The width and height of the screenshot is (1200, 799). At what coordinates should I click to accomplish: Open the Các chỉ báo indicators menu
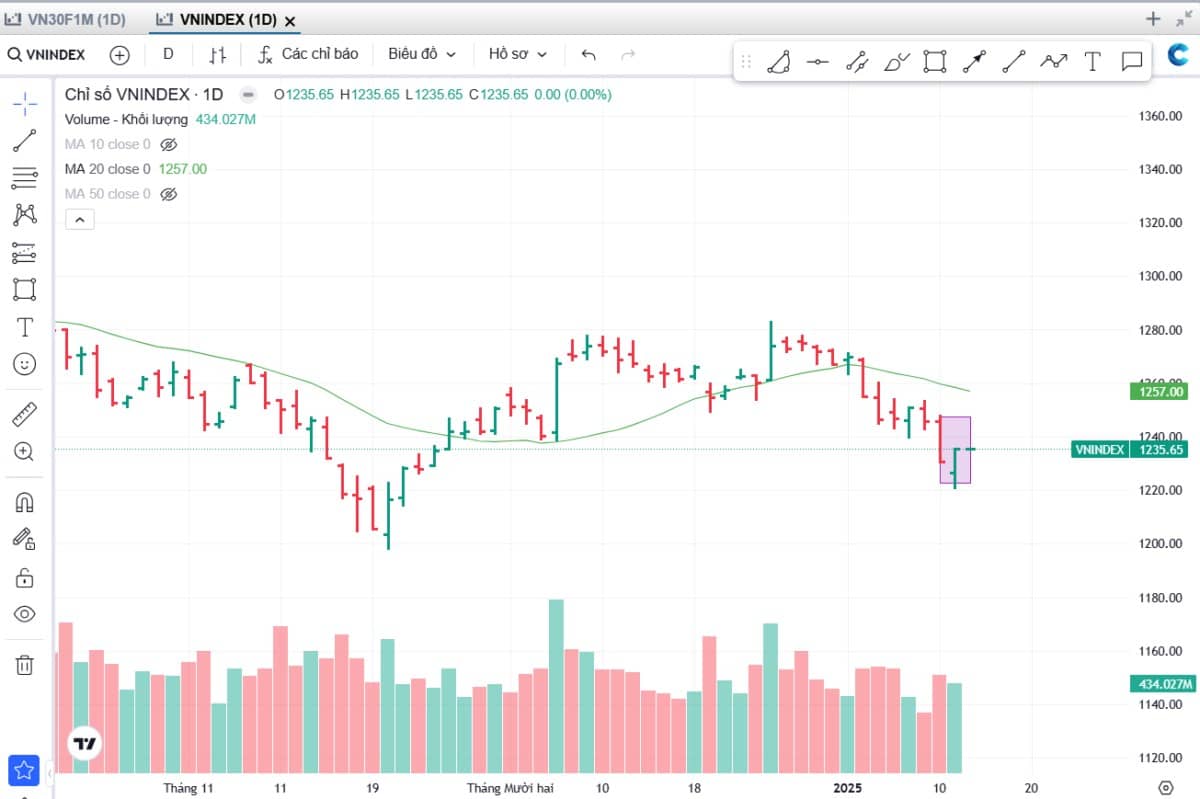tap(308, 54)
